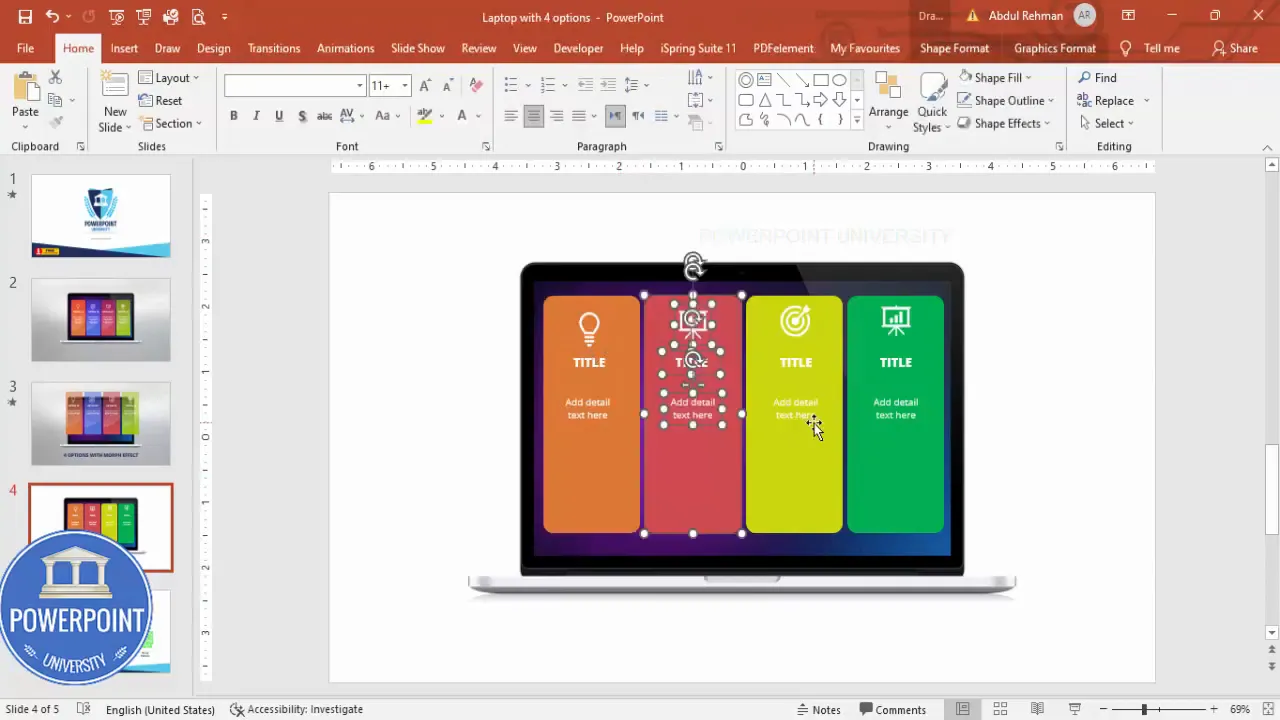Viewport: 1280px width, 720px height.
Task: Click the Reset slide button
Action: pyautogui.click(x=161, y=100)
